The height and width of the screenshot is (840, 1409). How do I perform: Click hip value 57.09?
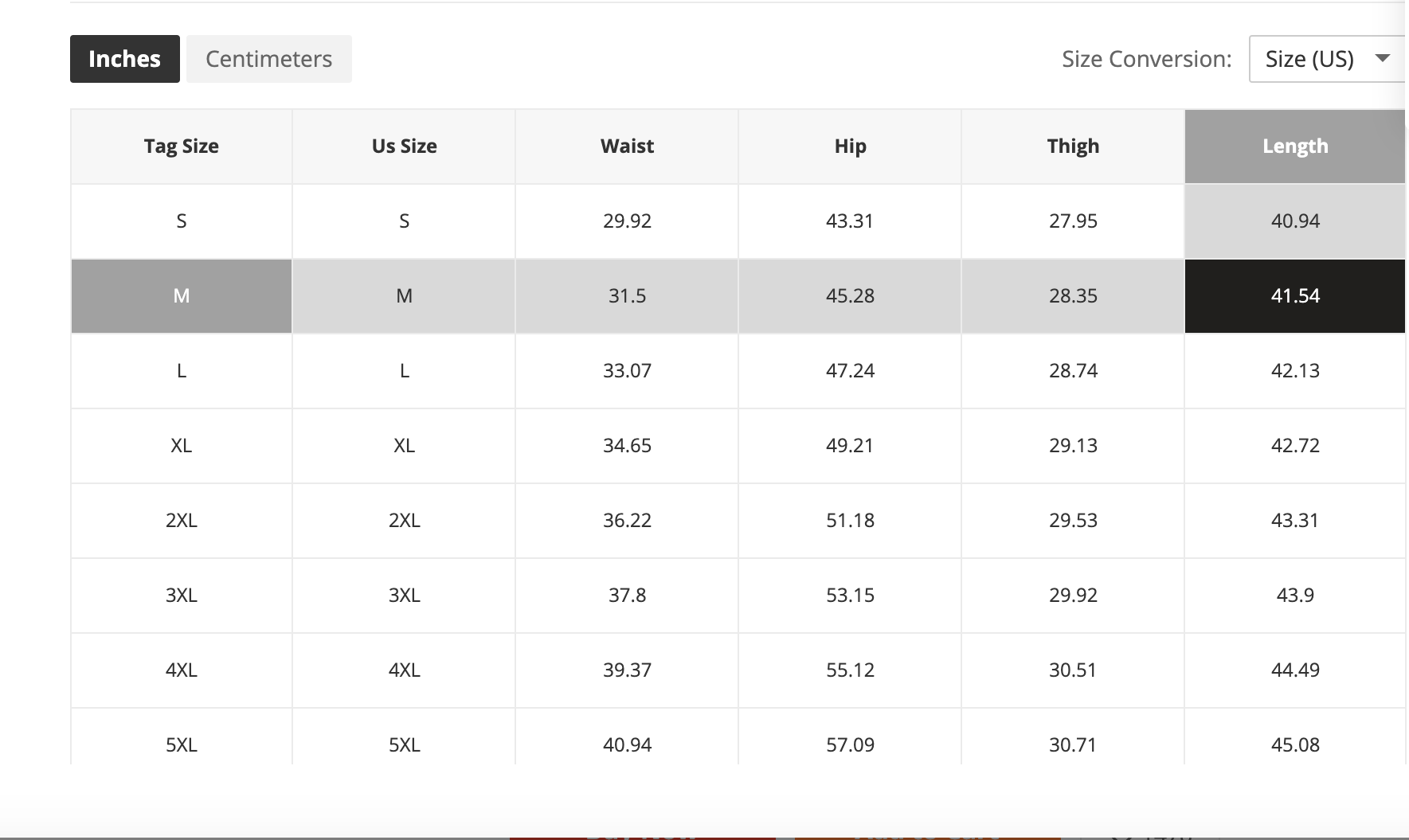point(850,736)
